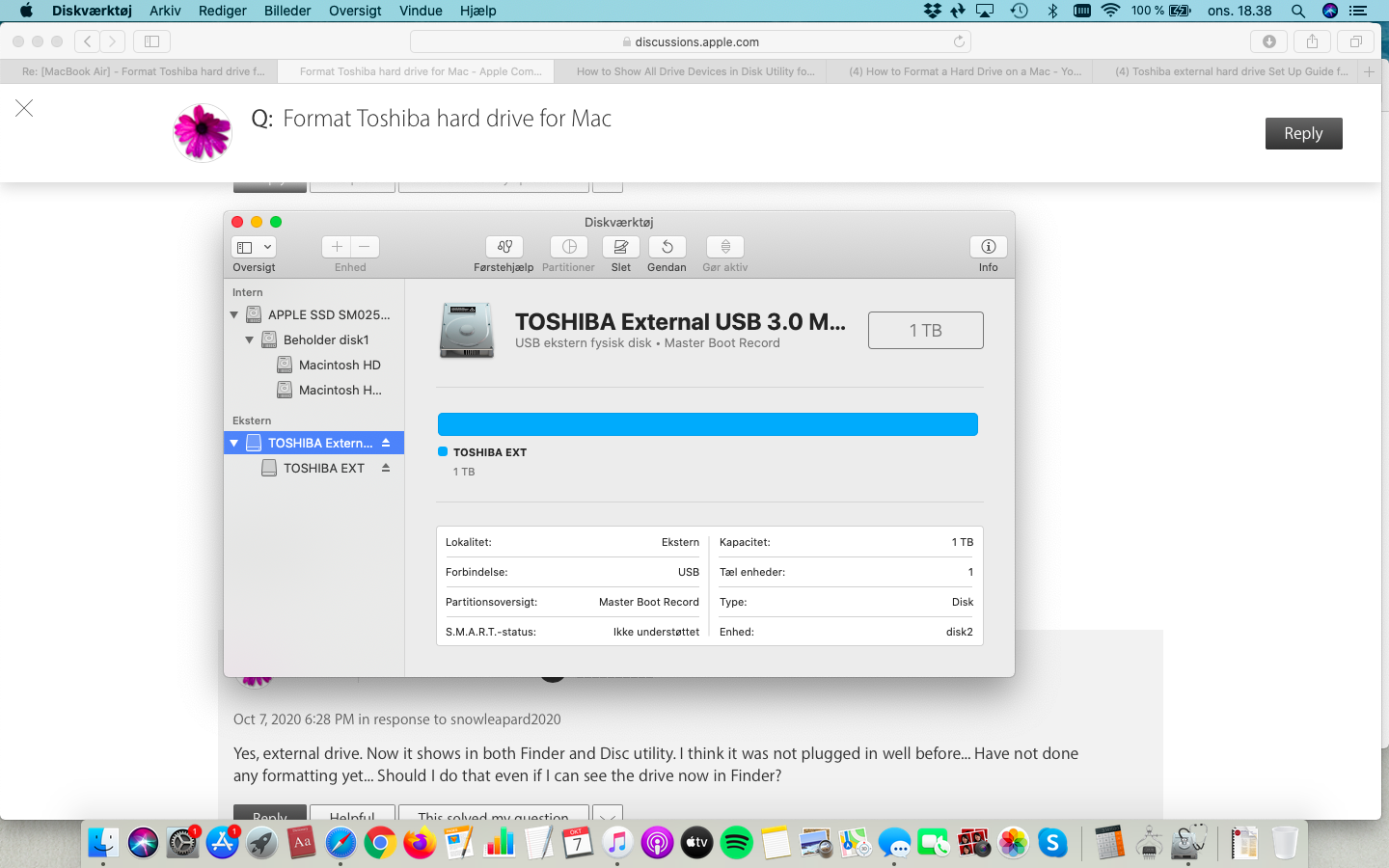Choose the Slet (Erase) toolbar icon
The width and height of the screenshot is (1389, 868).
click(x=621, y=247)
